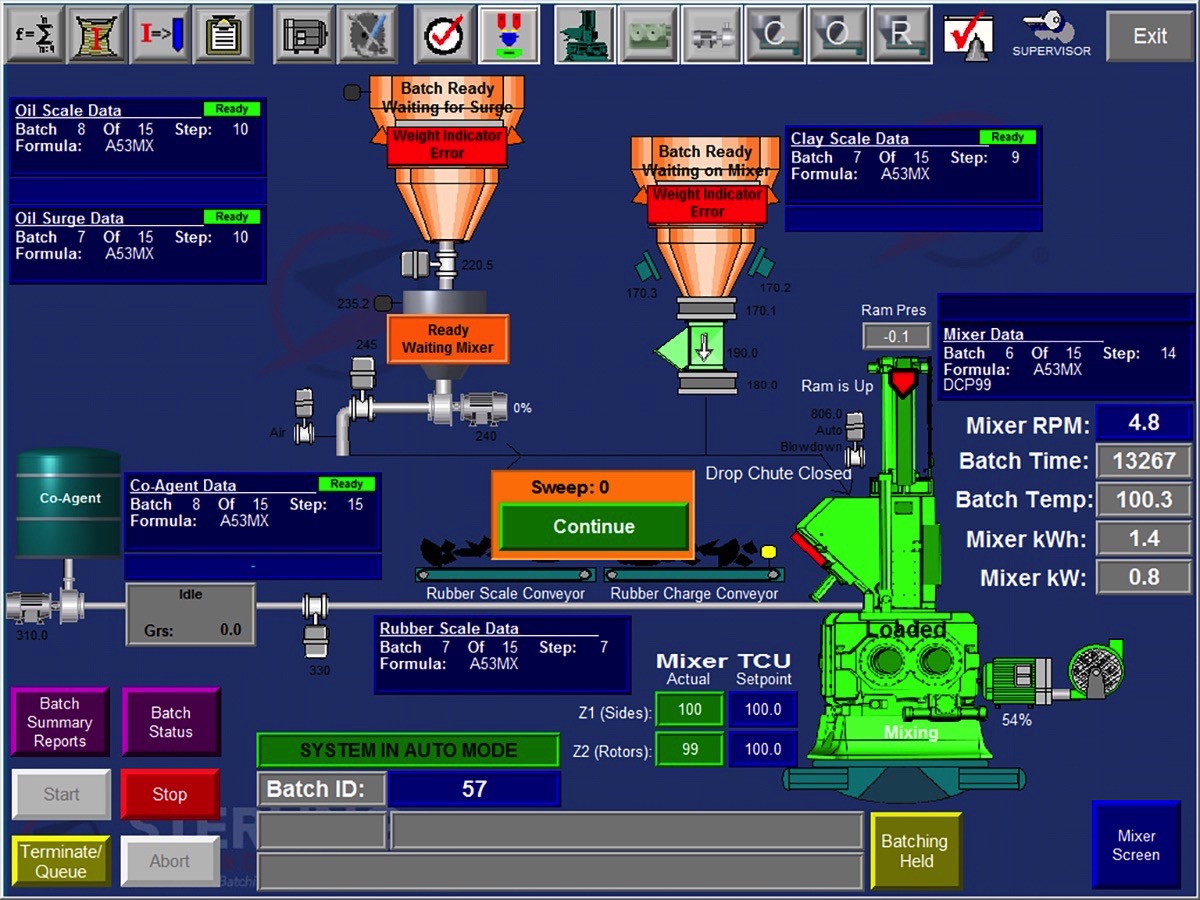This screenshot has width=1200, height=900.
Task: Click the oil scale Weight Indicator Error alert
Action: point(447,145)
